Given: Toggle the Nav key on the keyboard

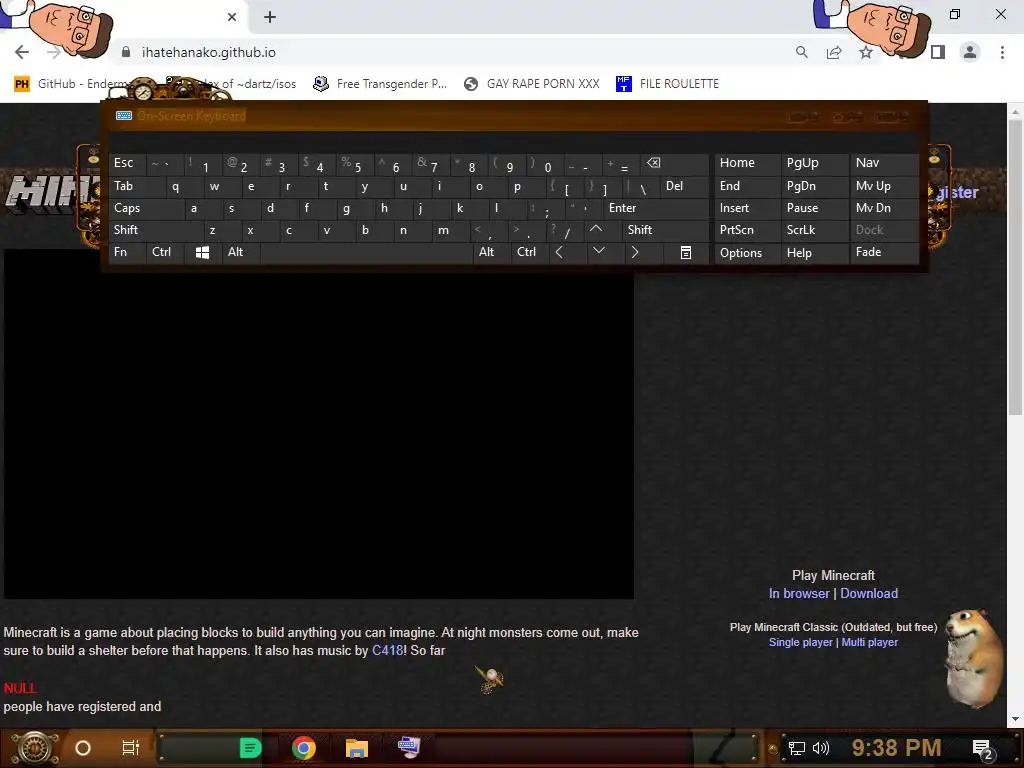Looking at the screenshot, I should point(884,163).
